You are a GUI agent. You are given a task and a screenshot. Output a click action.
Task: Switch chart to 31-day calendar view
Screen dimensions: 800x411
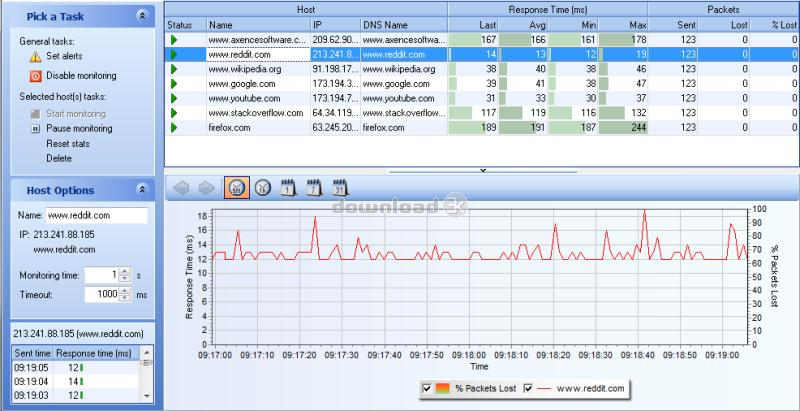click(340, 188)
